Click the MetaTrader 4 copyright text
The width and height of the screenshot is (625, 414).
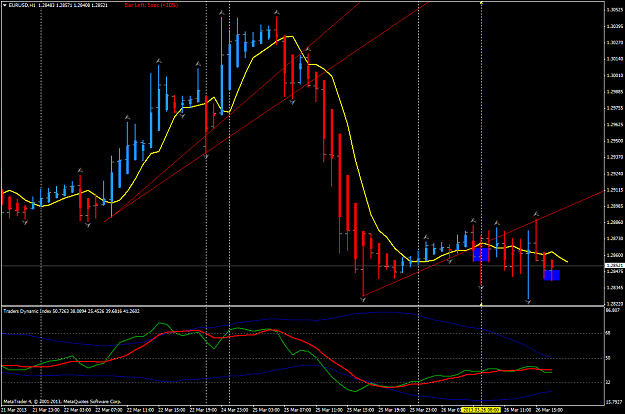pyautogui.click(x=62, y=402)
